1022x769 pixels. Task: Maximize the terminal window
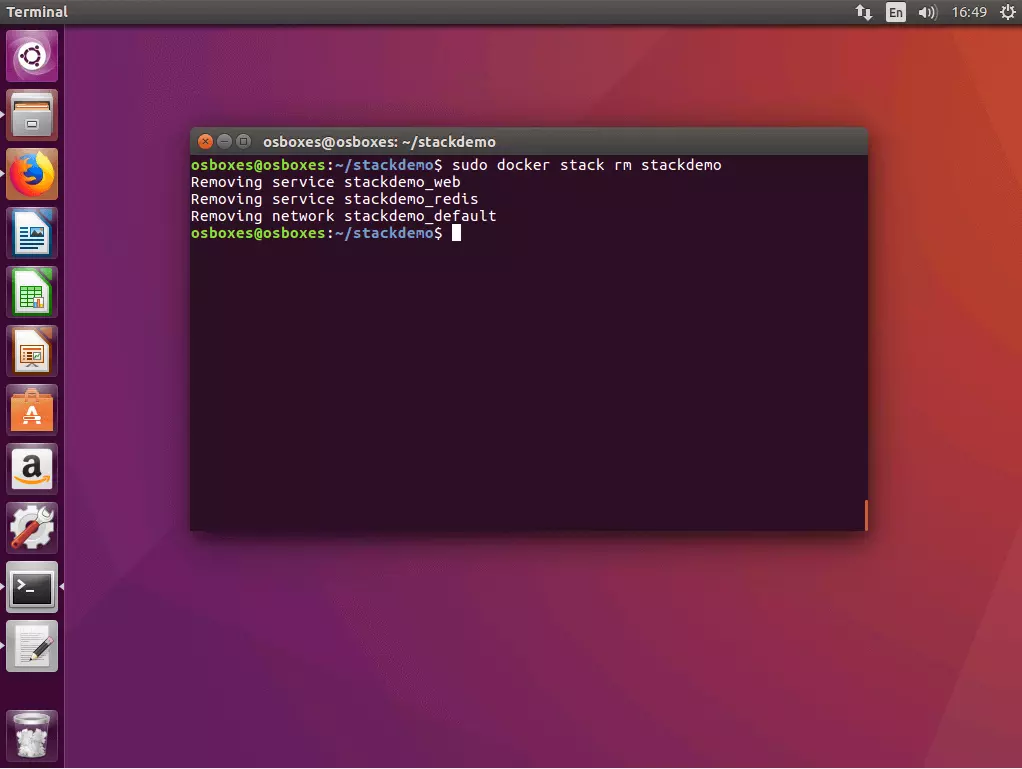coord(243,142)
